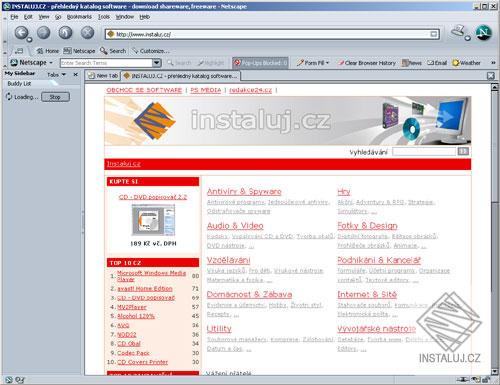Click the search submit button next to vyhledávání
This screenshot has height=385, width=500.
(463, 152)
